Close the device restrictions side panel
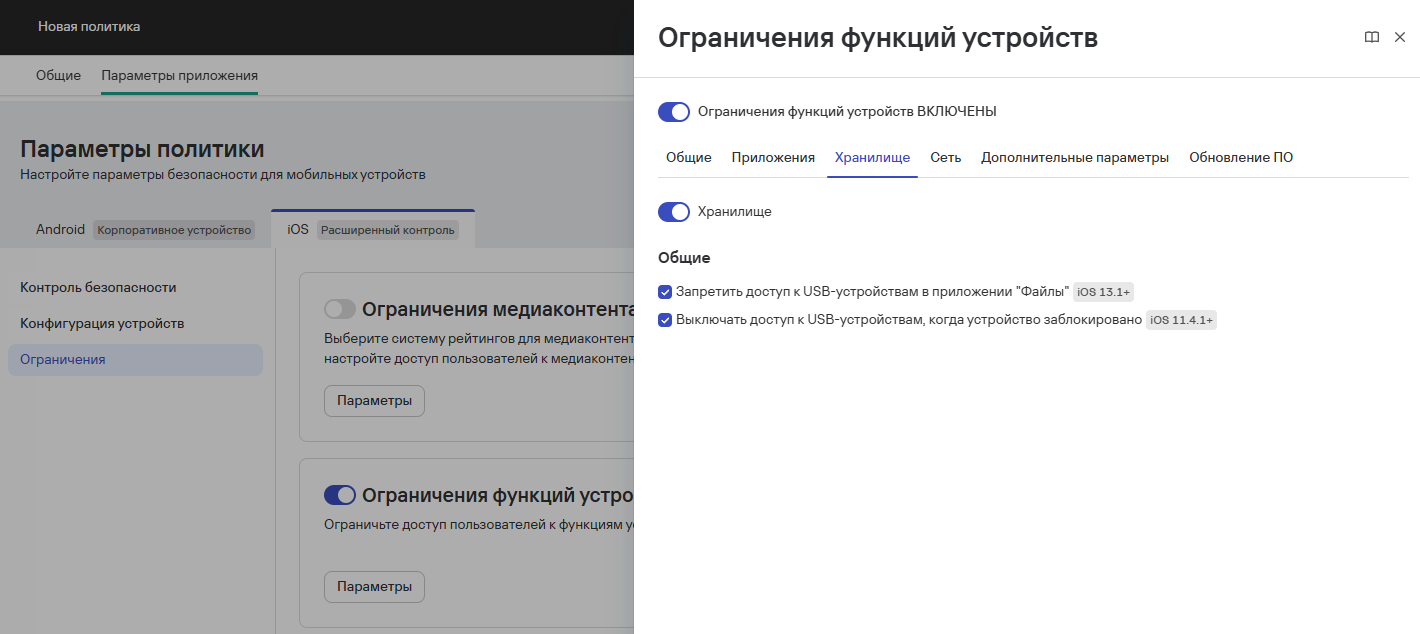This screenshot has height=634, width=1420. tap(1400, 37)
